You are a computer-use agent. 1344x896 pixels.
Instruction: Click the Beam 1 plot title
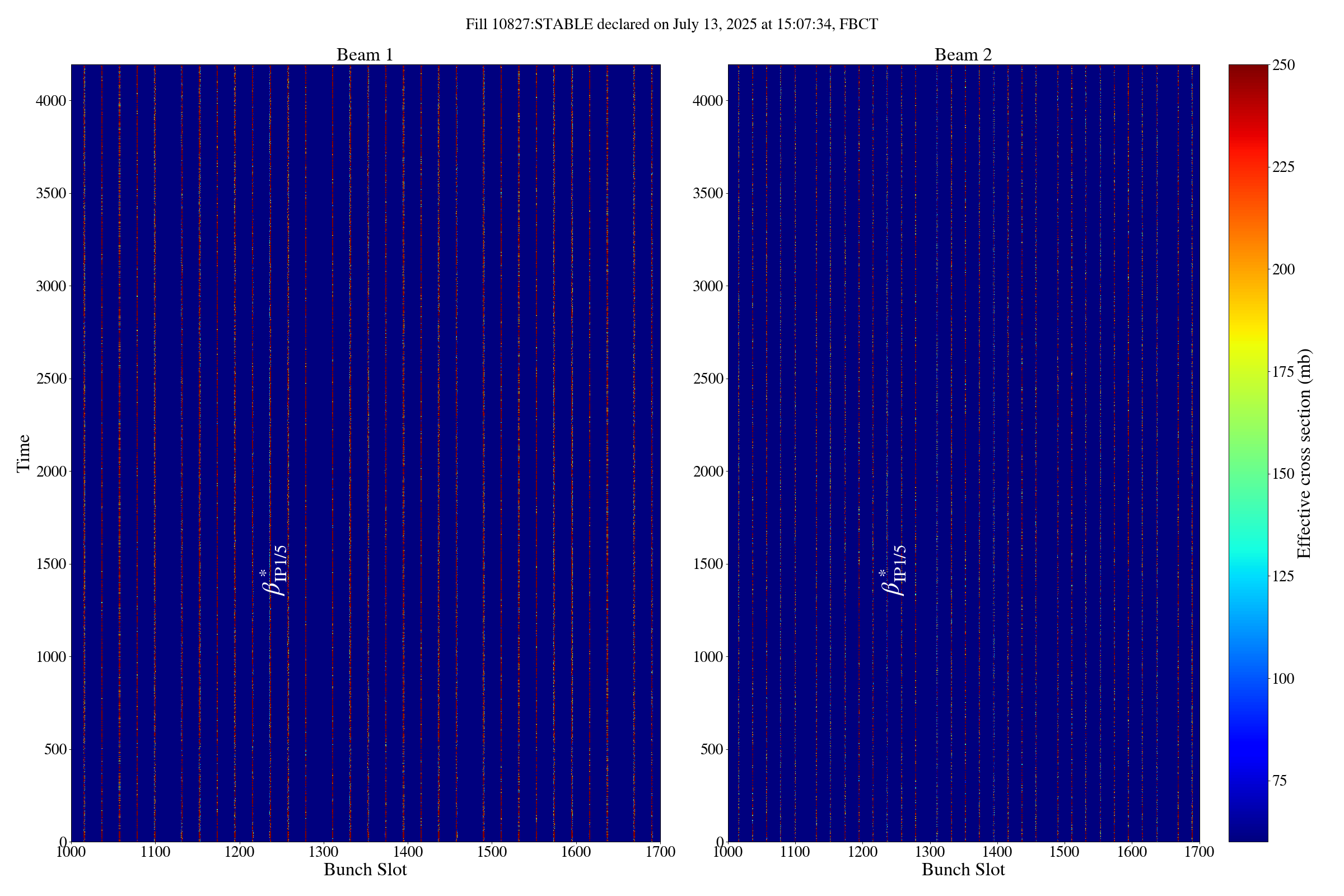pos(365,55)
